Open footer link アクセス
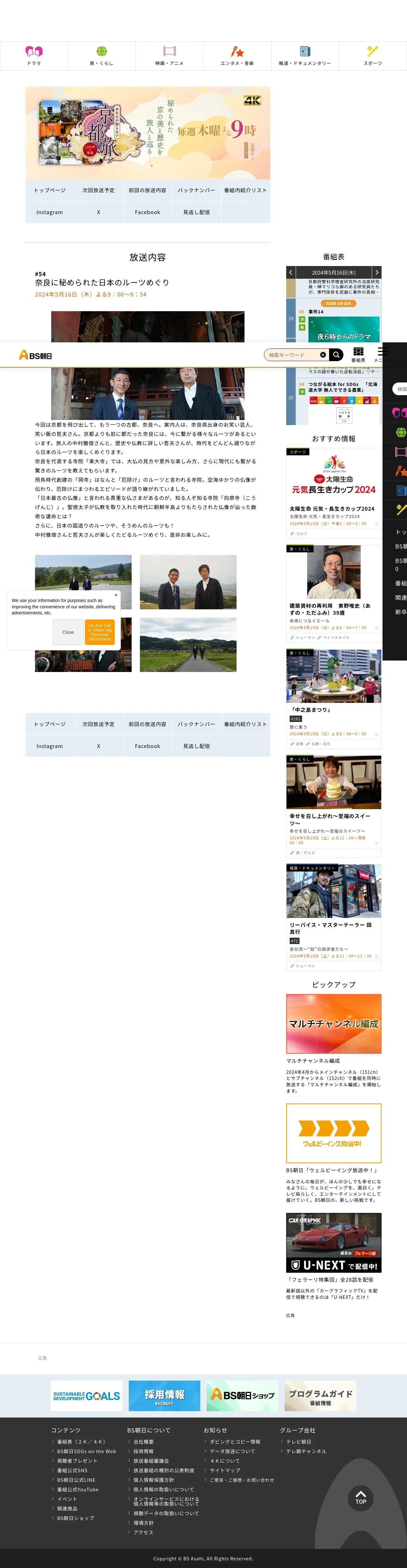The height and width of the screenshot is (1568, 407). pyautogui.click(x=144, y=1533)
